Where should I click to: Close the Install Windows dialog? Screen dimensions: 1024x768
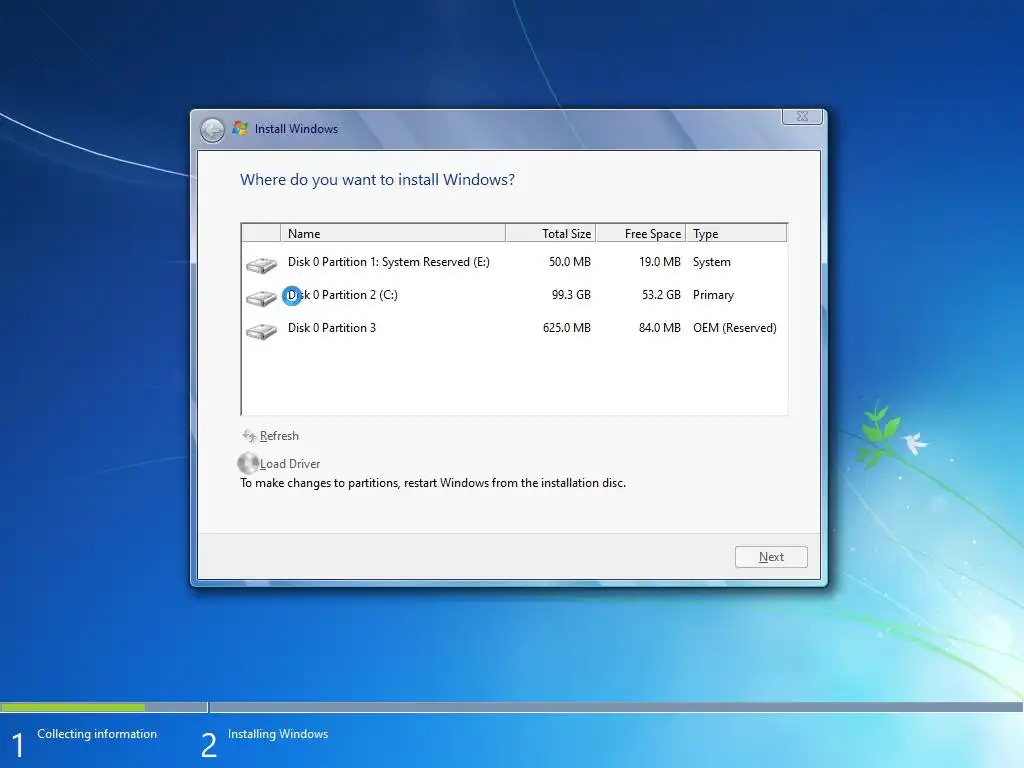(802, 116)
